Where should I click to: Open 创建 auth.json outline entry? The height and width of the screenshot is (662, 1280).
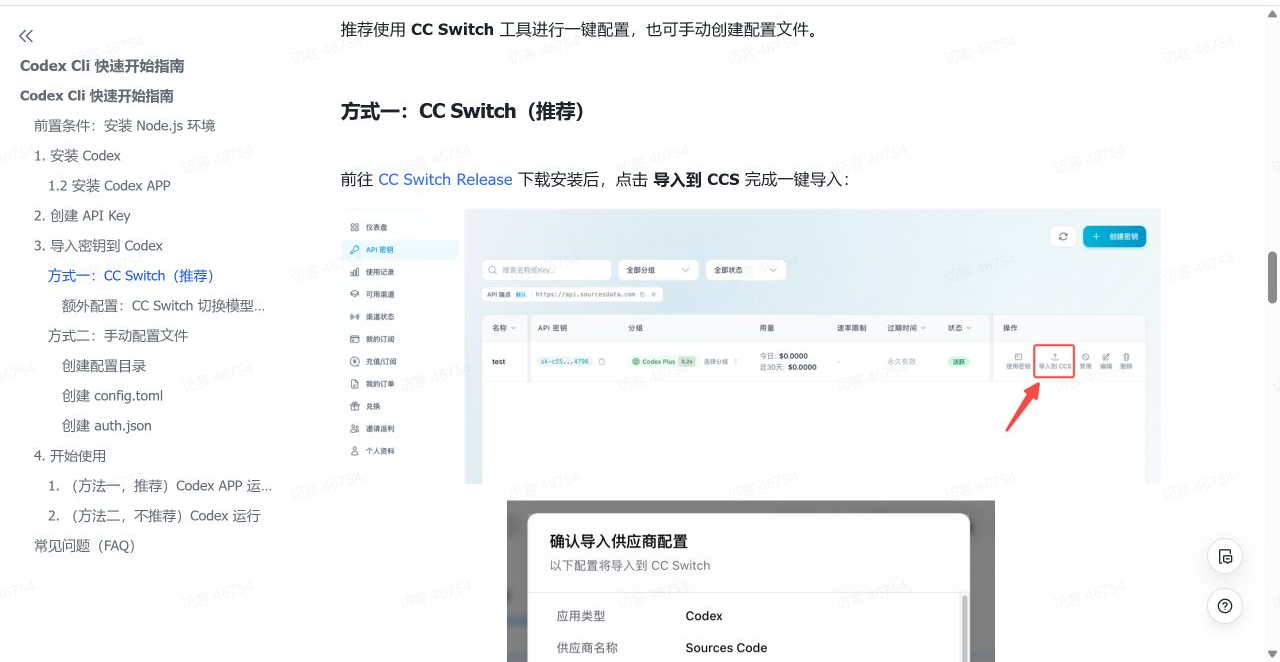tap(107, 426)
